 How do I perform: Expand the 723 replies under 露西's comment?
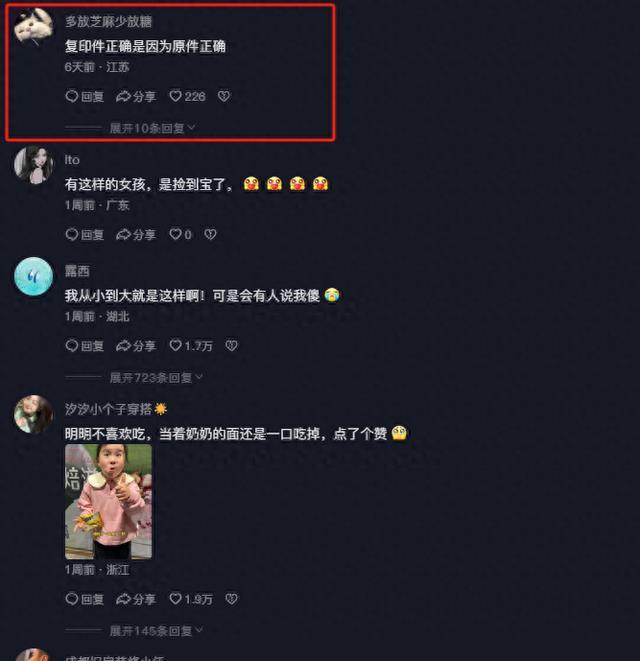point(156,377)
